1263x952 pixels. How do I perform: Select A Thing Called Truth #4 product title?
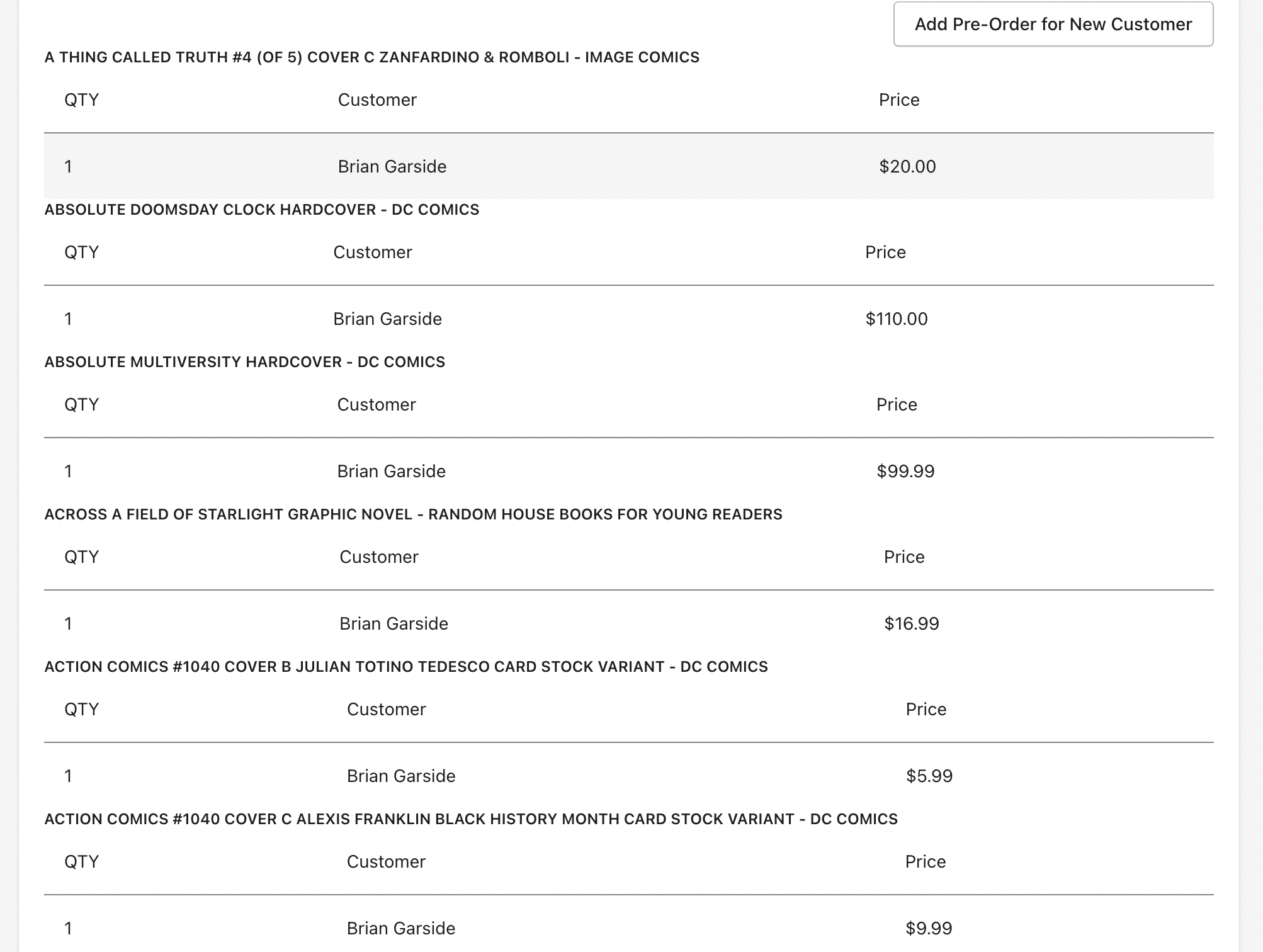372,57
